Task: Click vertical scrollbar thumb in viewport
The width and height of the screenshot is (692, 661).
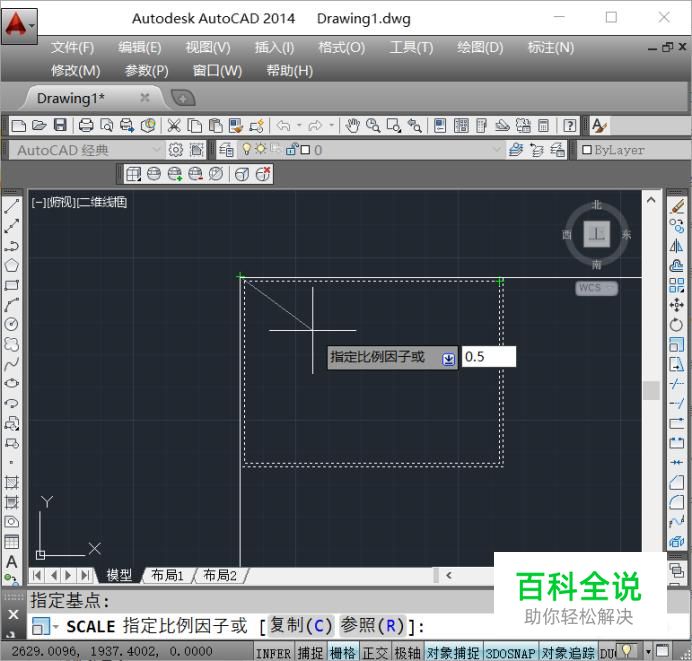Action: 651,391
